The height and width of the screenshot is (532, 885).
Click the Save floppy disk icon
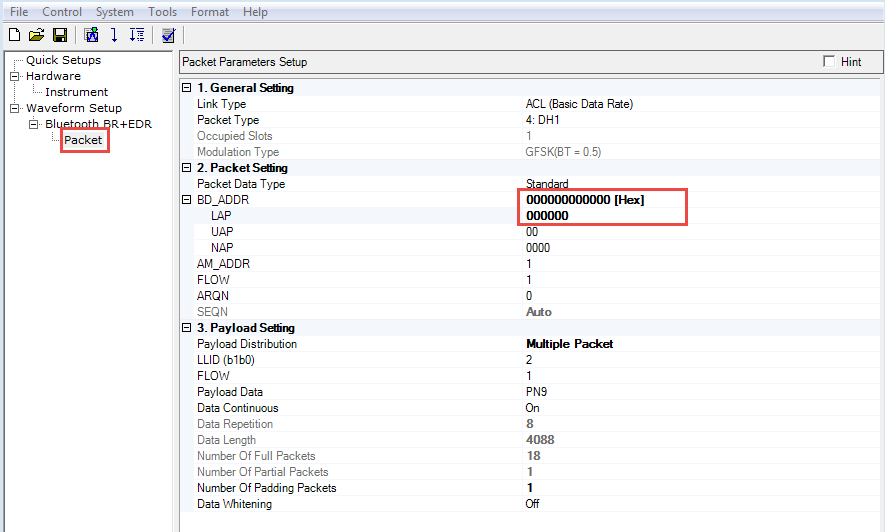(x=60, y=36)
